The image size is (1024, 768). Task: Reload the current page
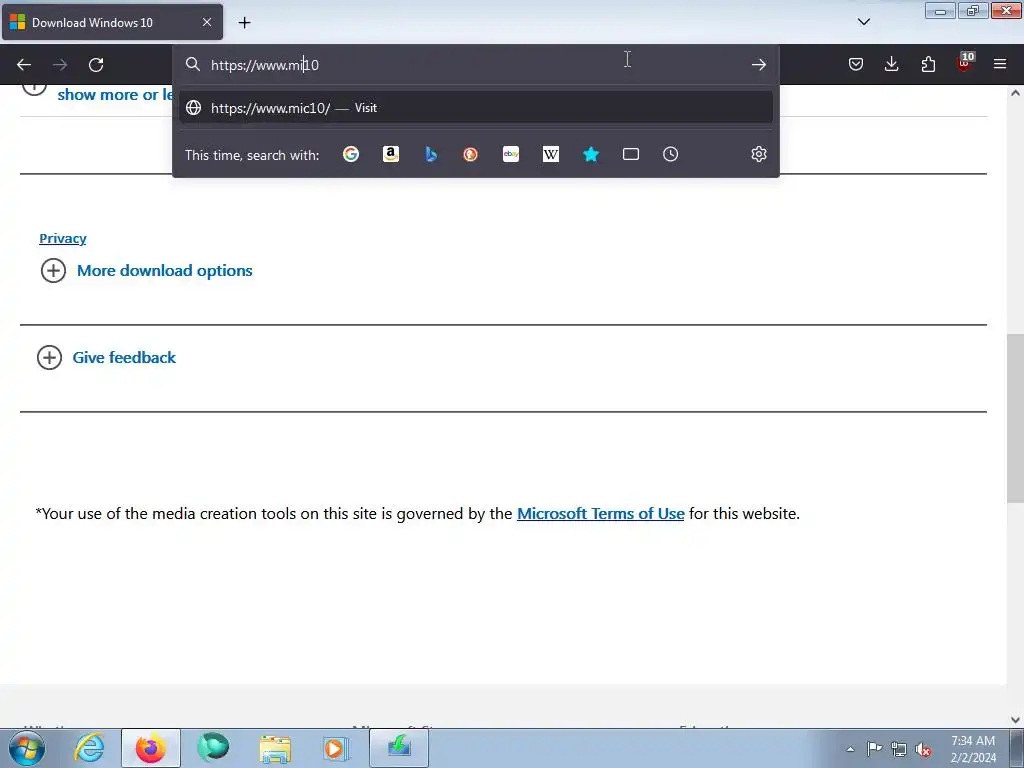(x=96, y=65)
